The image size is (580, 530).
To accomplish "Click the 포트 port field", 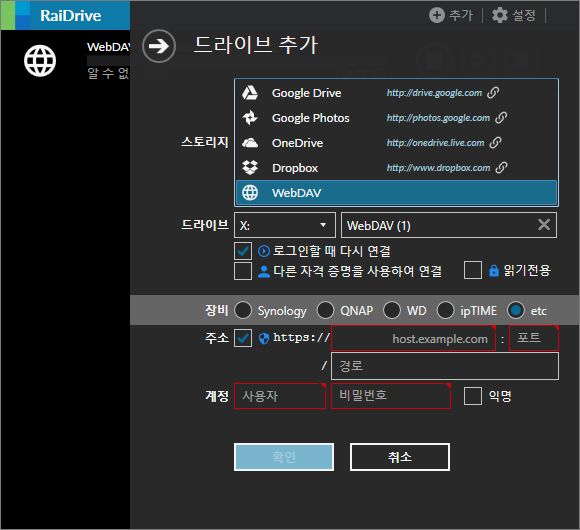I will (534, 338).
